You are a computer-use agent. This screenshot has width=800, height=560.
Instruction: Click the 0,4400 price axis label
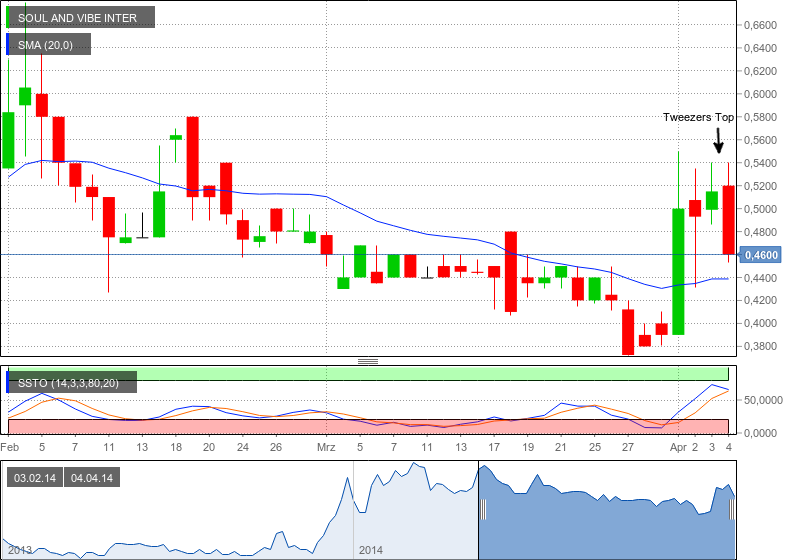click(x=760, y=278)
